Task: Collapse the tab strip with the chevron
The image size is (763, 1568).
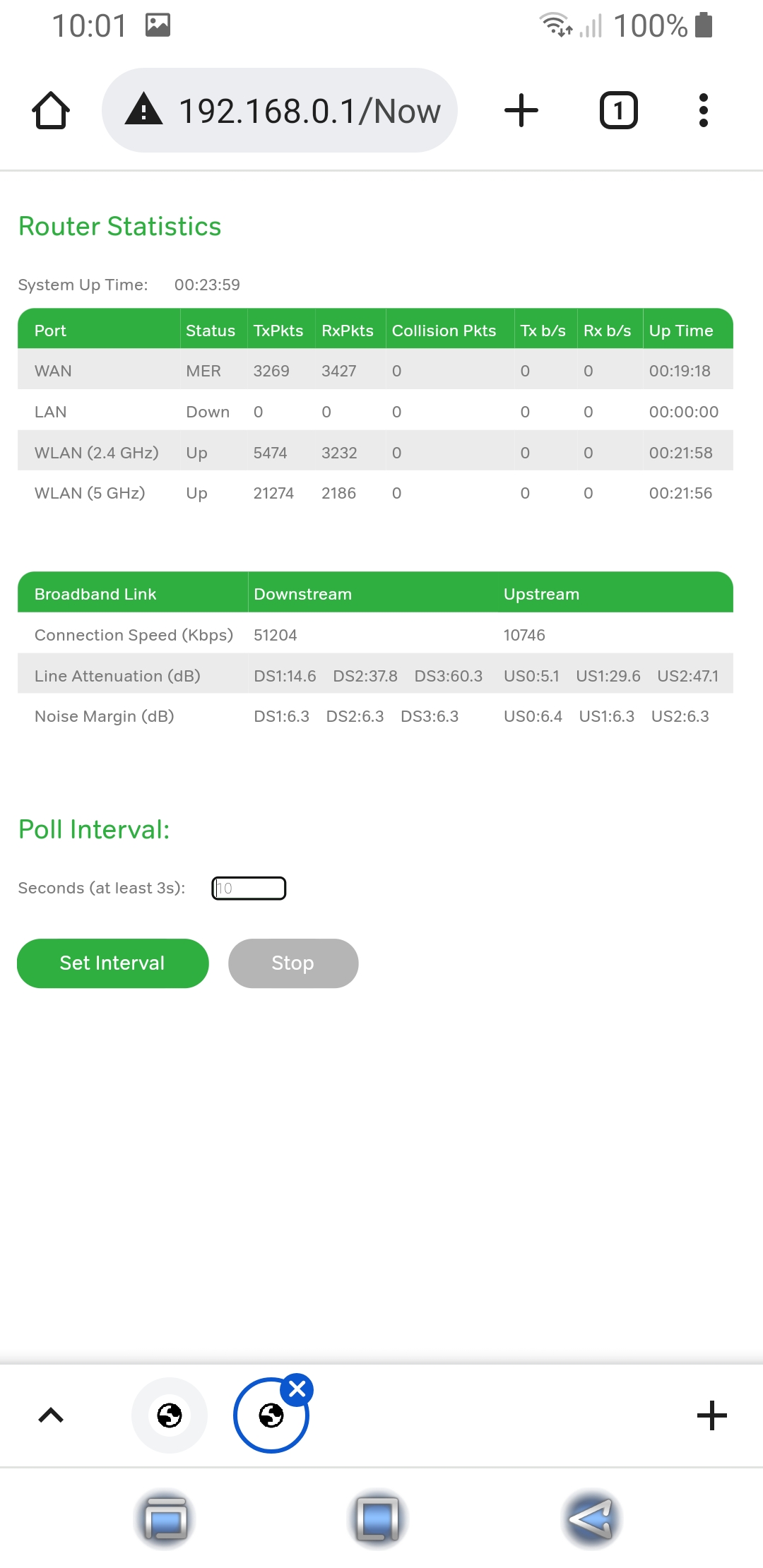Action: [x=49, y=1415]
